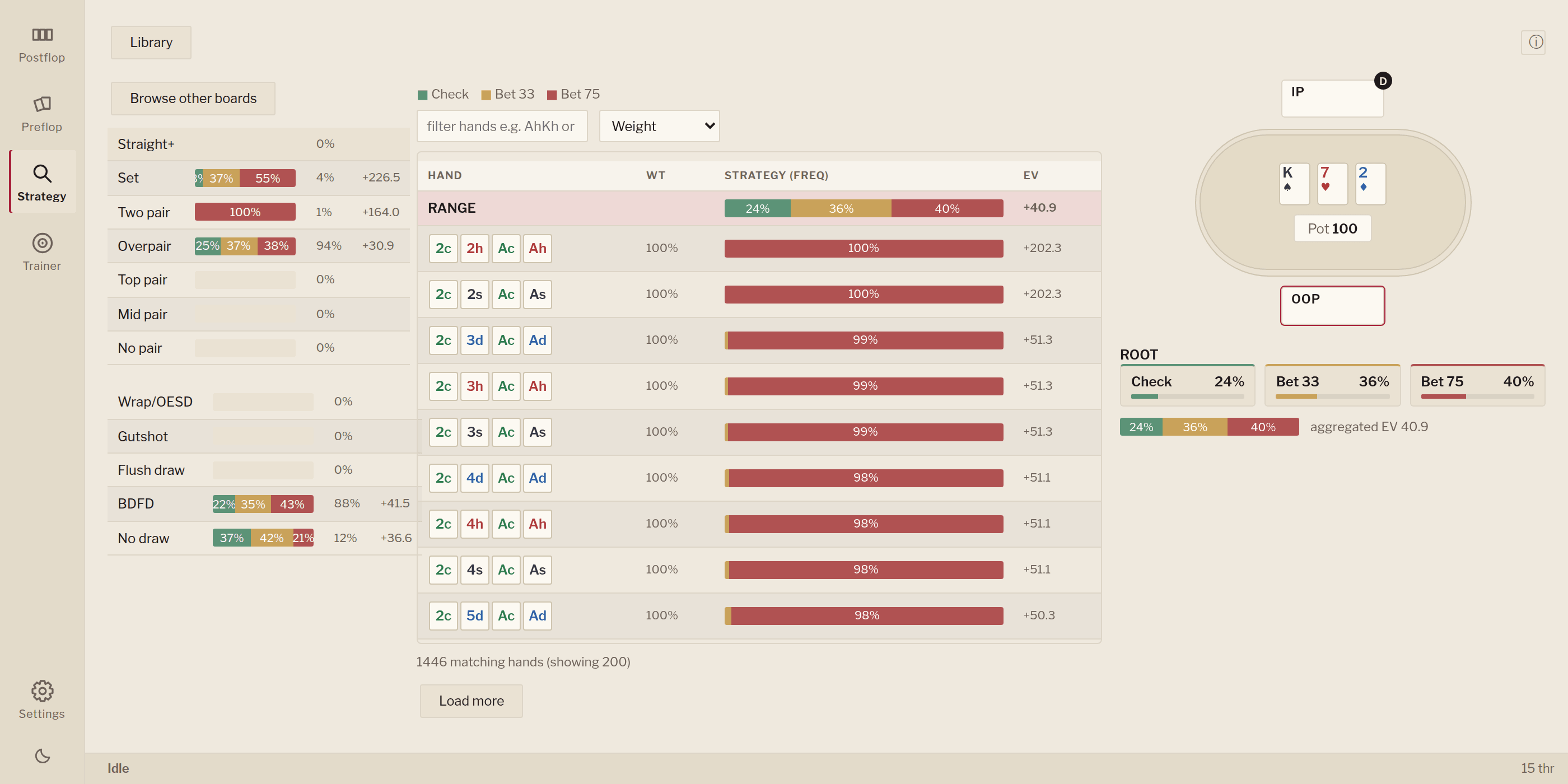Select the Bet 33 36% action card
Viewport: 1568px width, 784px height.
pyautogui.click(x=1332, y=385)
